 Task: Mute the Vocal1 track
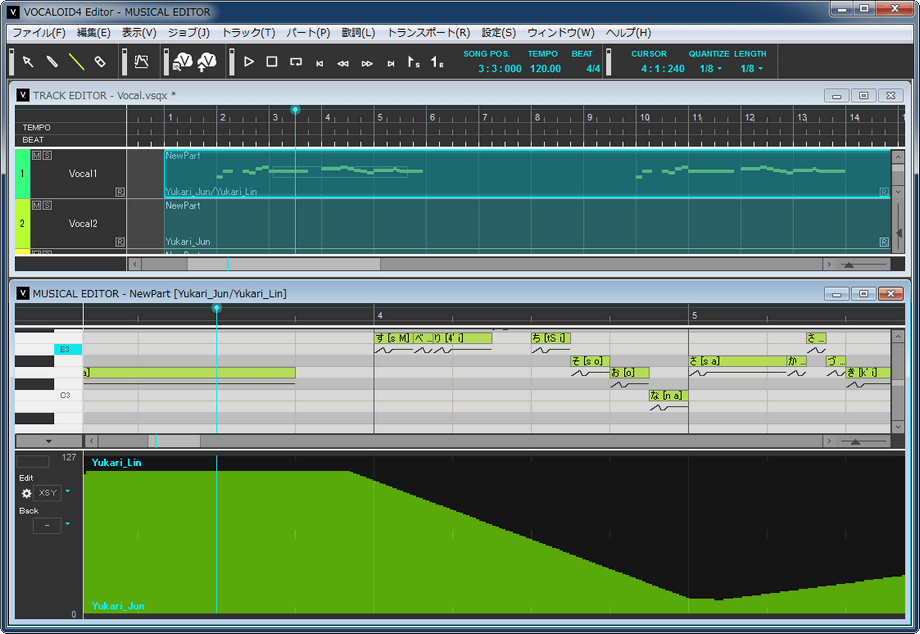point(36,155)
